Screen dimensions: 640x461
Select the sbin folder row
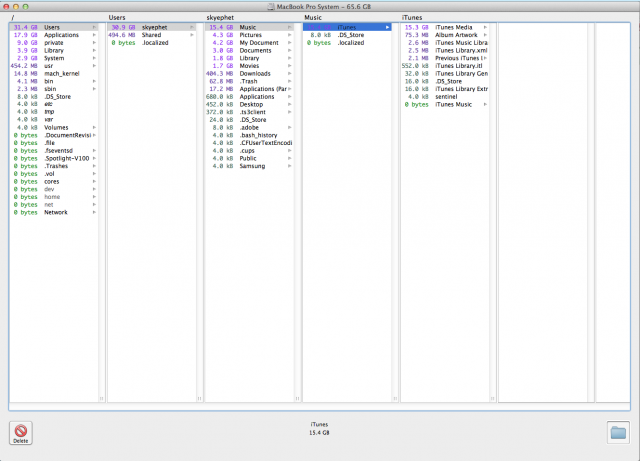point(54,89)
